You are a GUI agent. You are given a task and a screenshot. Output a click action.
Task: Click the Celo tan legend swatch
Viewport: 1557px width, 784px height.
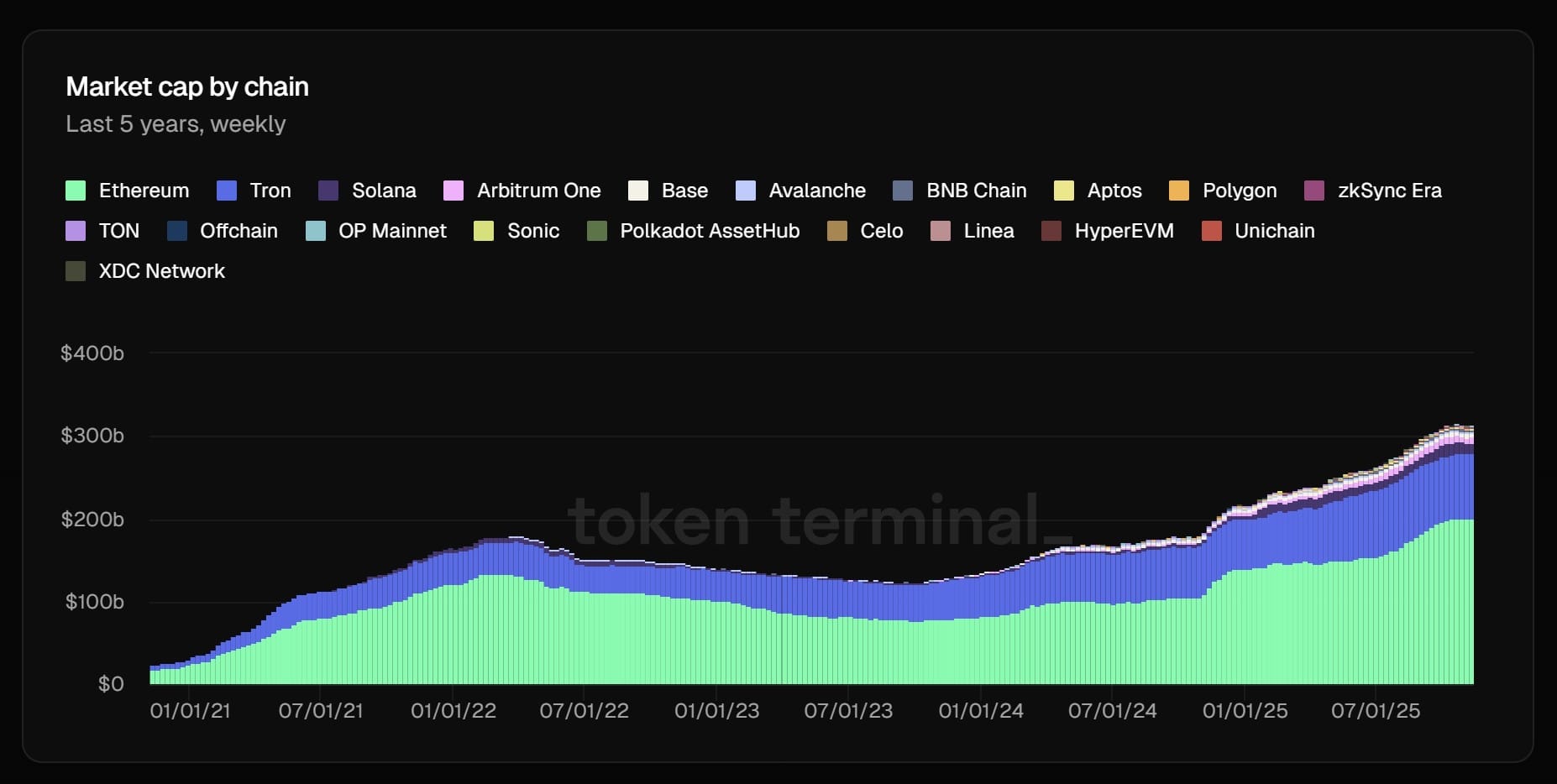(837, 231)
